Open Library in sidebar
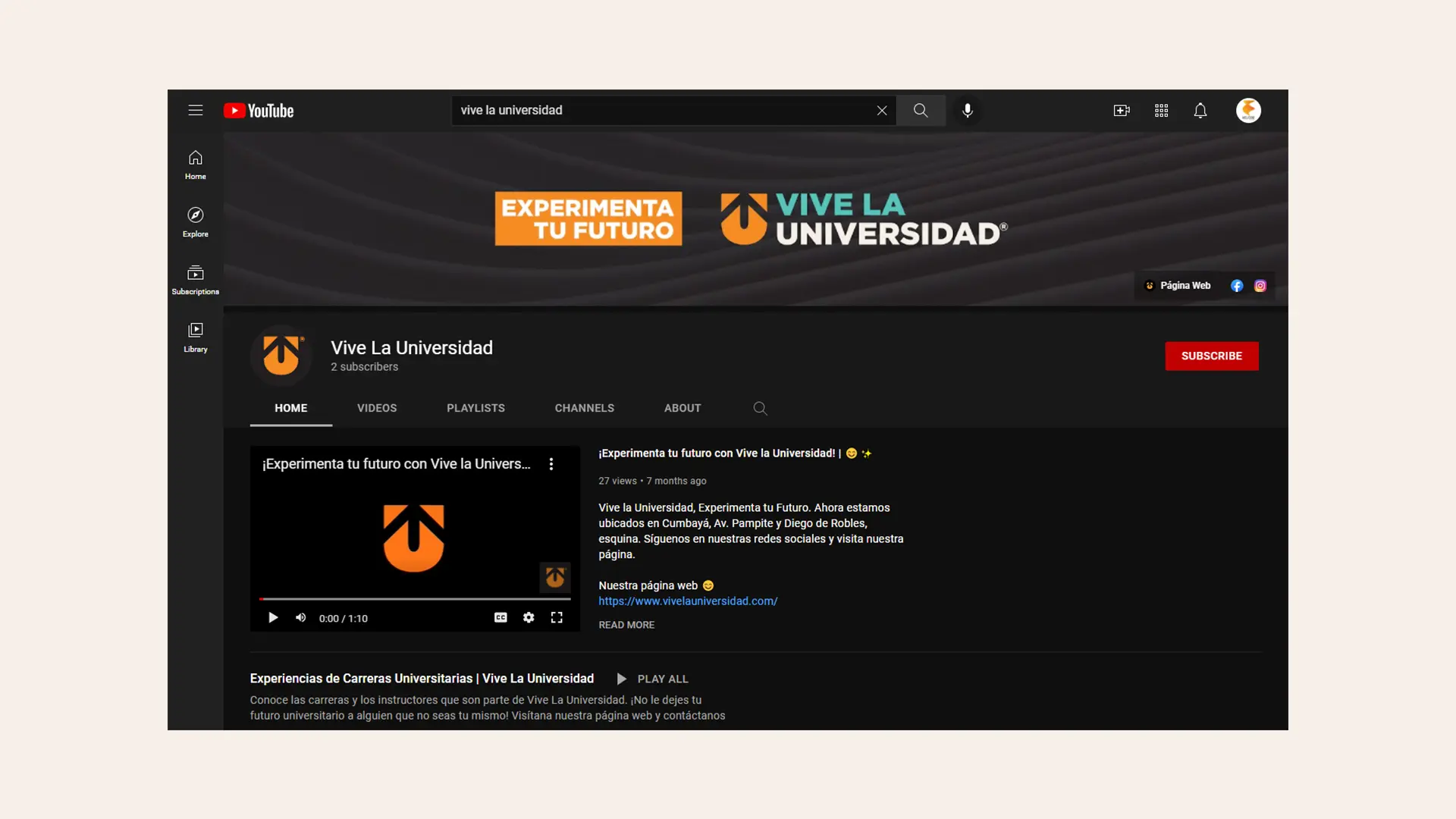1456x819 pixels. (x=196, y=337)
